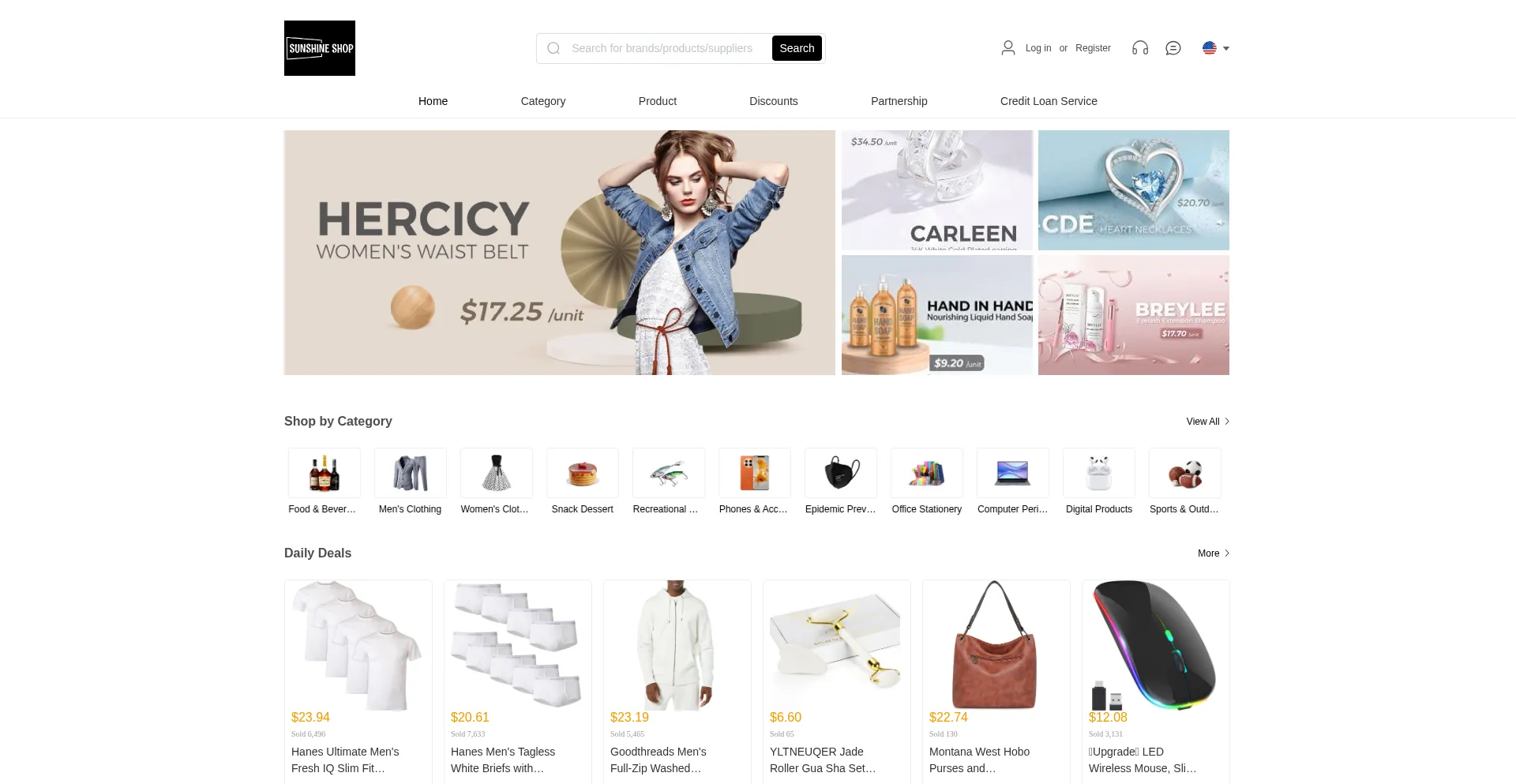Screen dimensions: 1516x784
Task: Click the headset customer support icon
Action: [x=1140, y=48]
